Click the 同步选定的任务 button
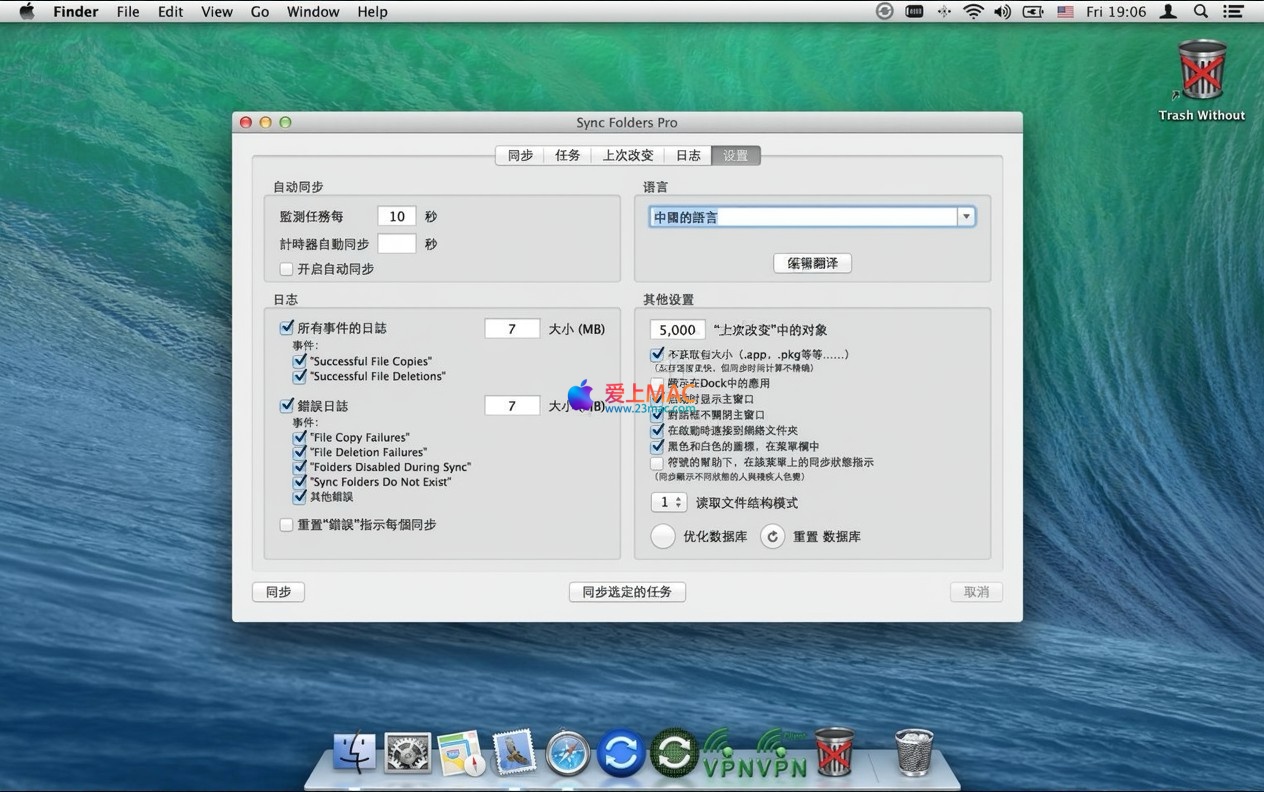Screen dimensions: 1264x792 coord(627,592)
